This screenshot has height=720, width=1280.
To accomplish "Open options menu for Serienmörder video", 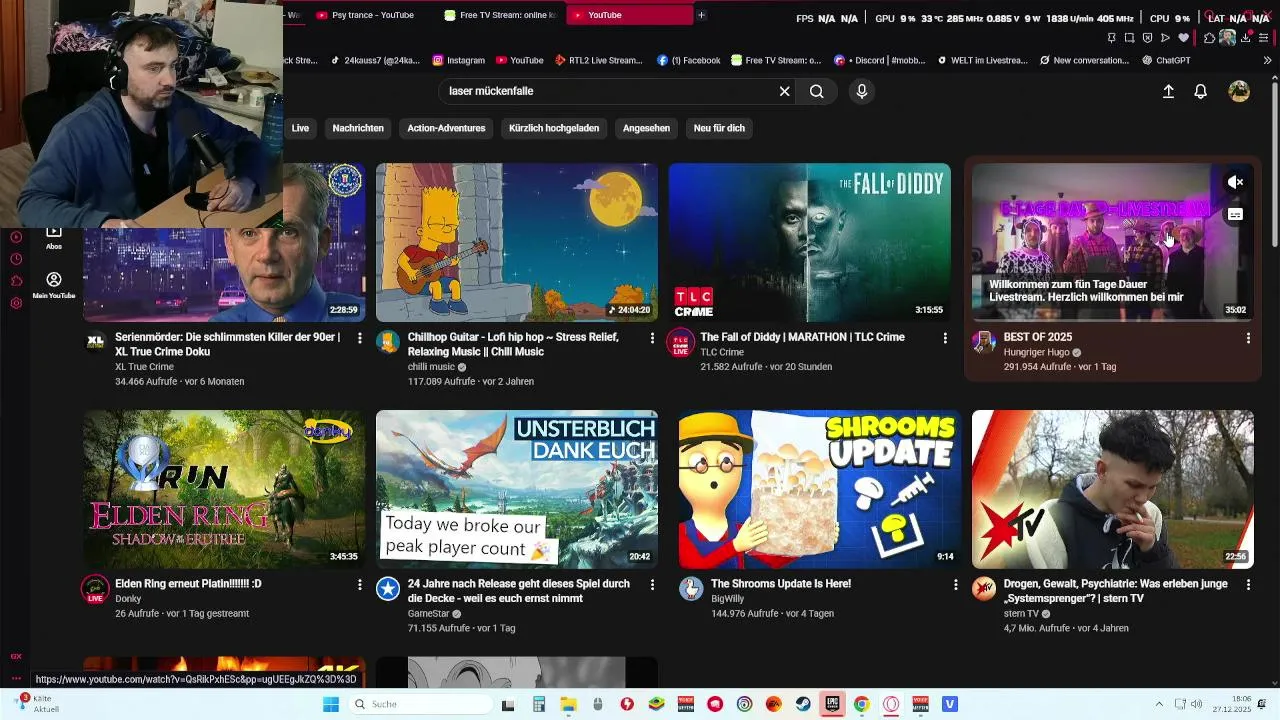I will [x=360, y=338].
